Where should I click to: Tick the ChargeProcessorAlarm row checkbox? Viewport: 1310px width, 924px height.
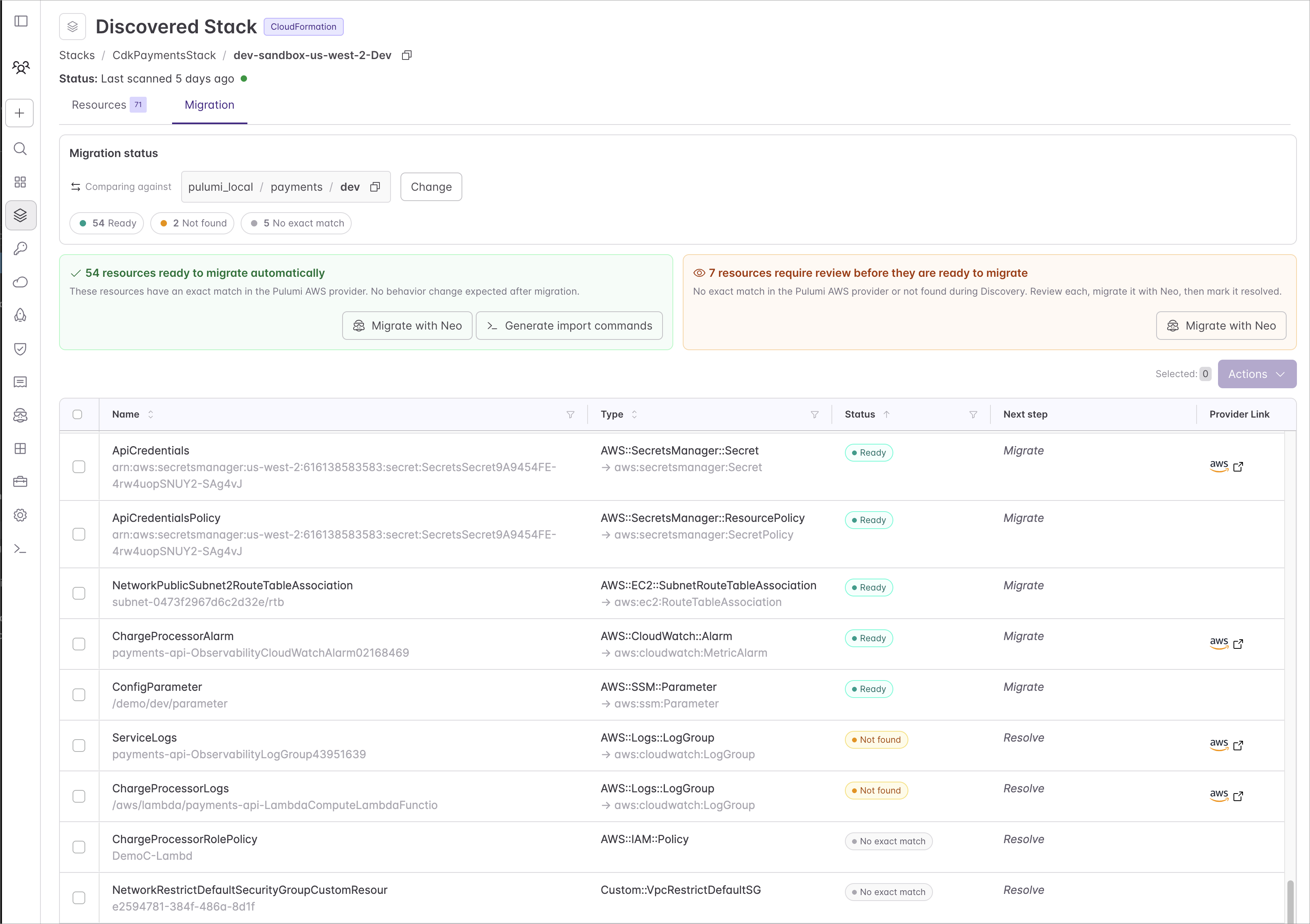(79, 644)
